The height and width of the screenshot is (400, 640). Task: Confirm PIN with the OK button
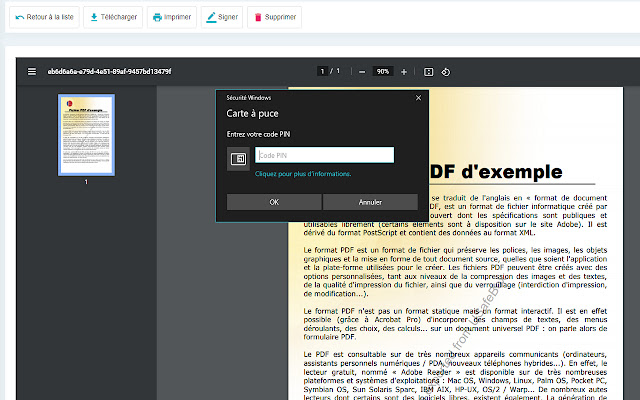point(274,202)
